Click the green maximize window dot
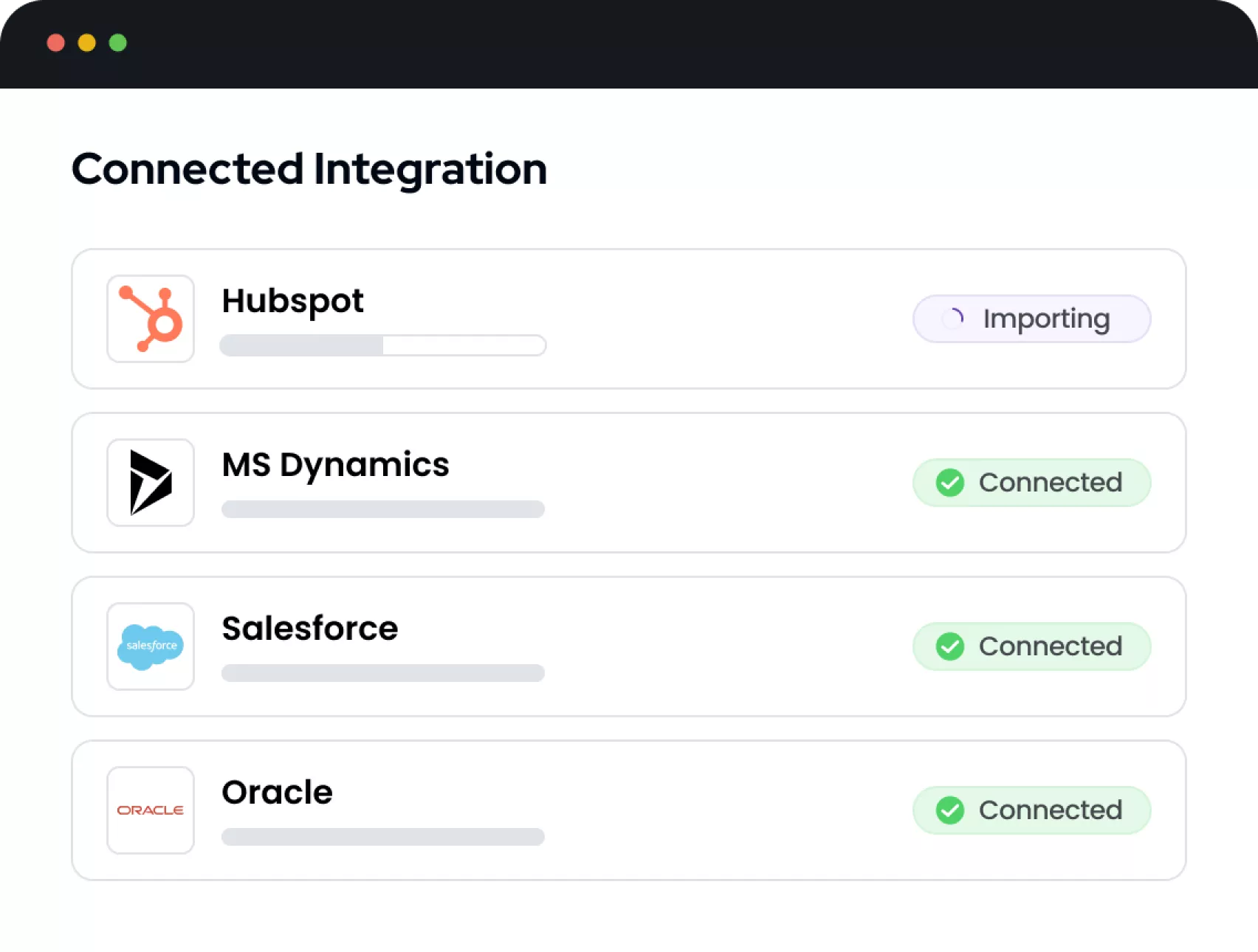The height and width of the screenshot is (952, 1258). click(118, 43)
